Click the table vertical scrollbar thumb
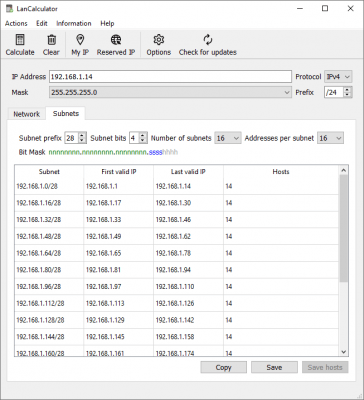364x400 pixels. click(344, 229)
